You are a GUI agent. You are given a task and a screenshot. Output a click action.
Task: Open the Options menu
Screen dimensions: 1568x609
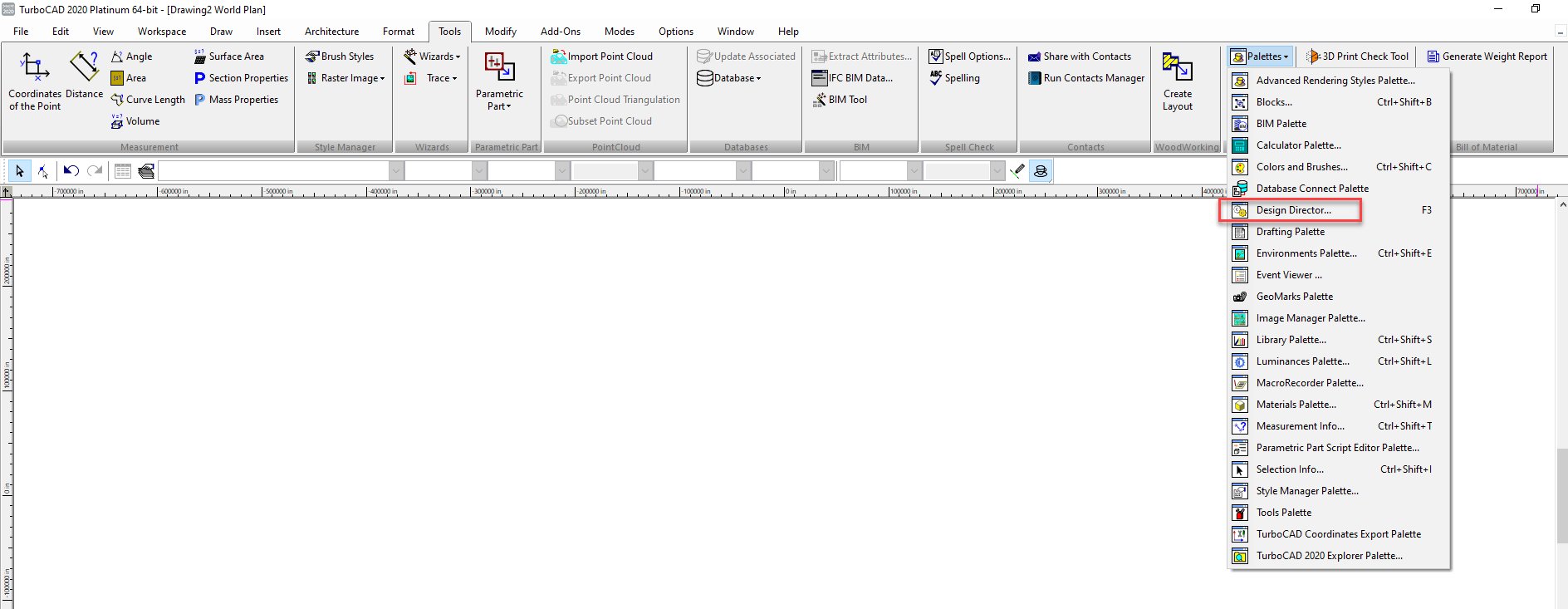tap(676, 32)
